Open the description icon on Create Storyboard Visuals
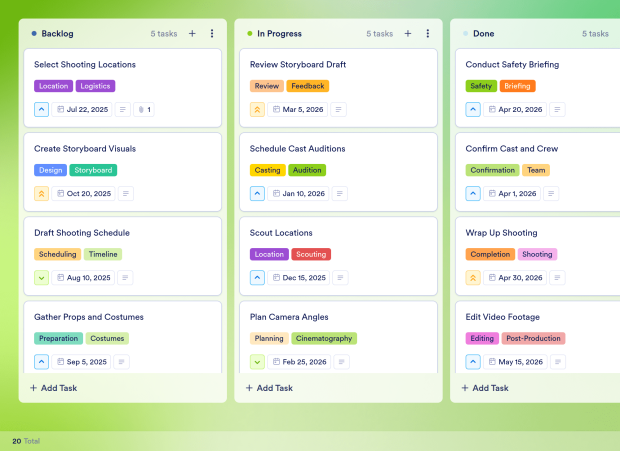The width and height of the screenshot is (620, 451). (x=126, y=194)
